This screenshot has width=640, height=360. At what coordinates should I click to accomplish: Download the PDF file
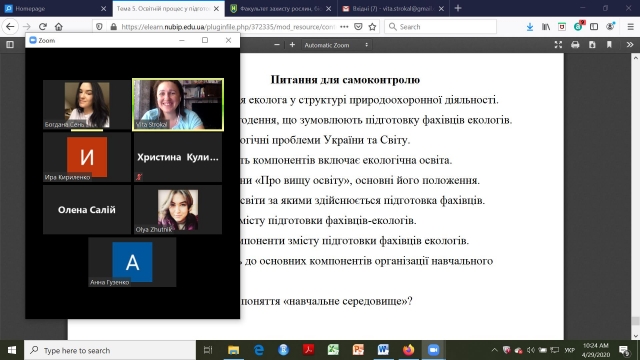coord(592,45)
